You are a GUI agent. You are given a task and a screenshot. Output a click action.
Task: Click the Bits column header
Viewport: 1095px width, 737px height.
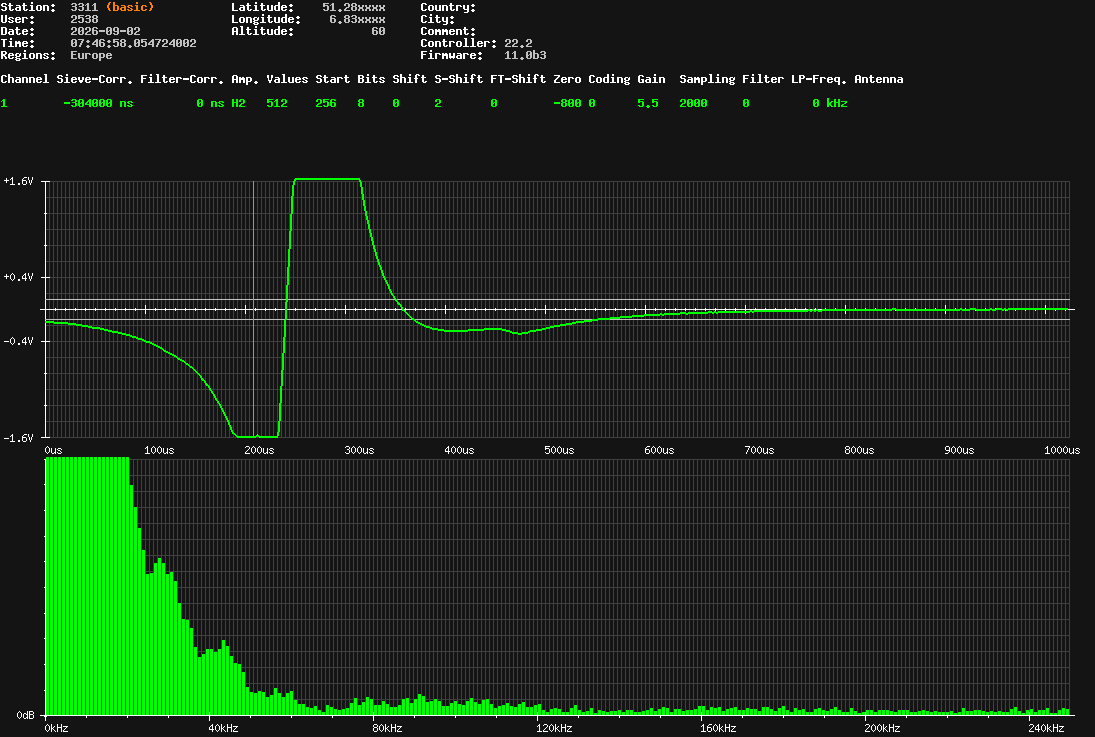click(x=371, y=79)
